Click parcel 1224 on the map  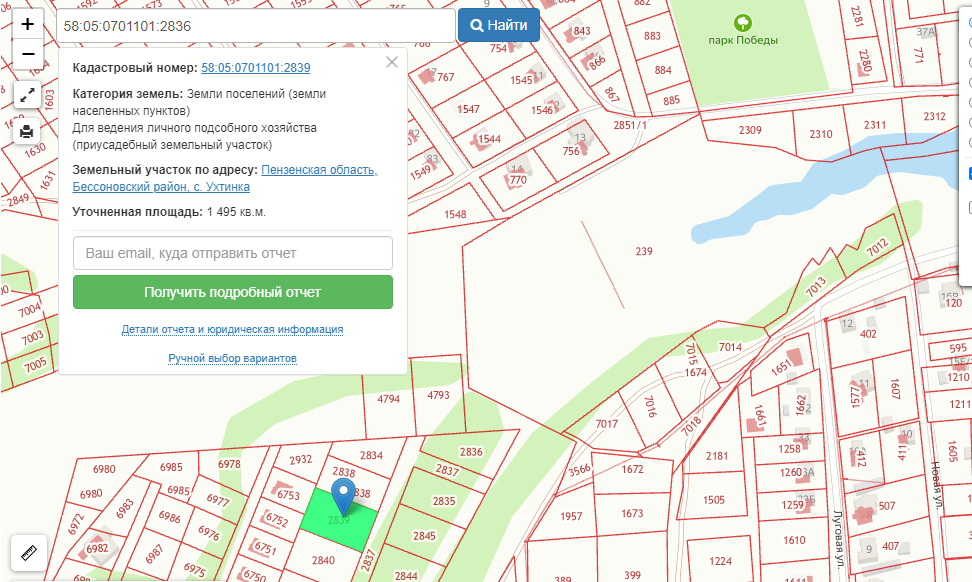coord(720,561)
